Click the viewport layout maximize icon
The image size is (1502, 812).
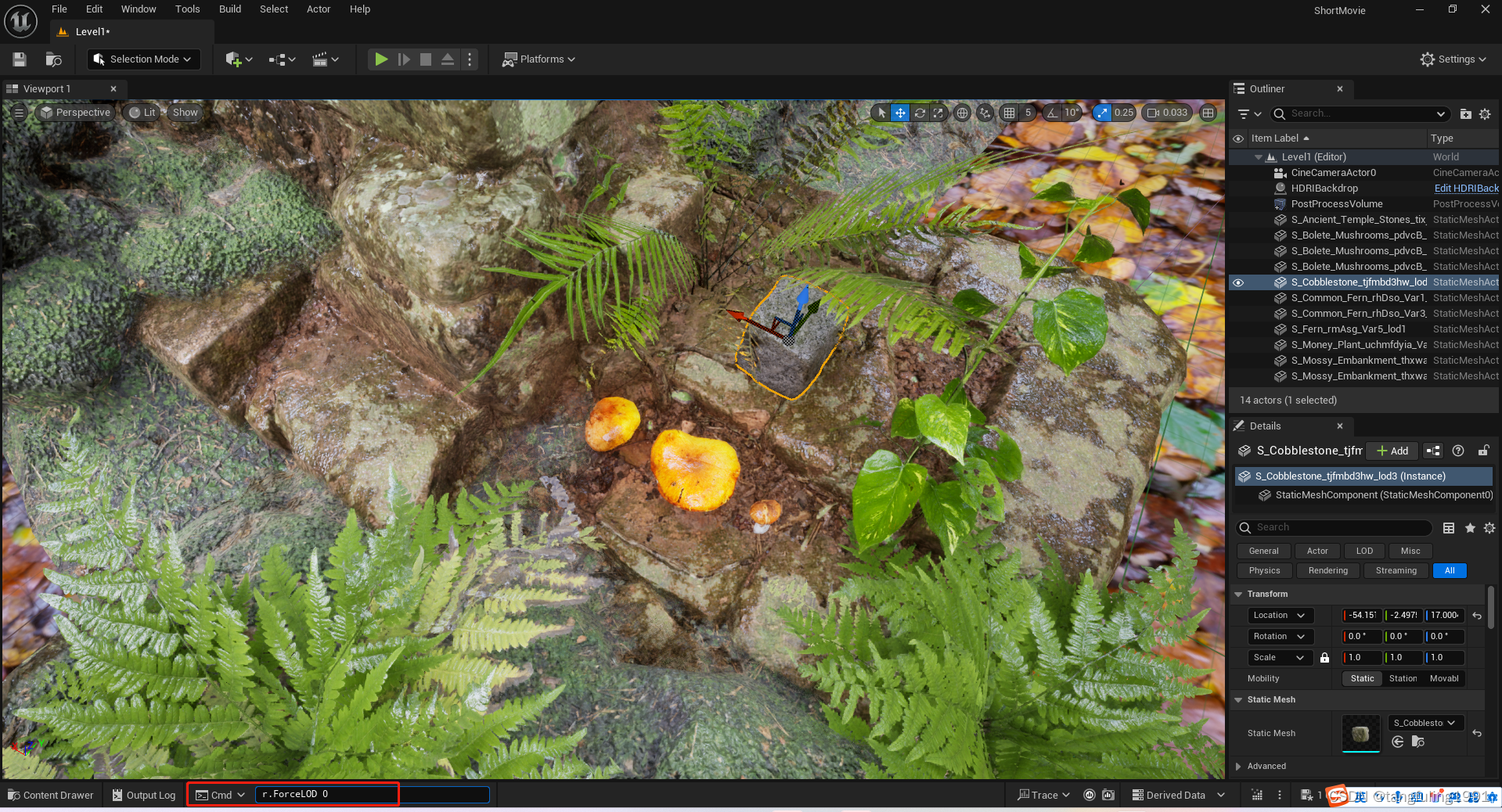tap(1208, 113)
